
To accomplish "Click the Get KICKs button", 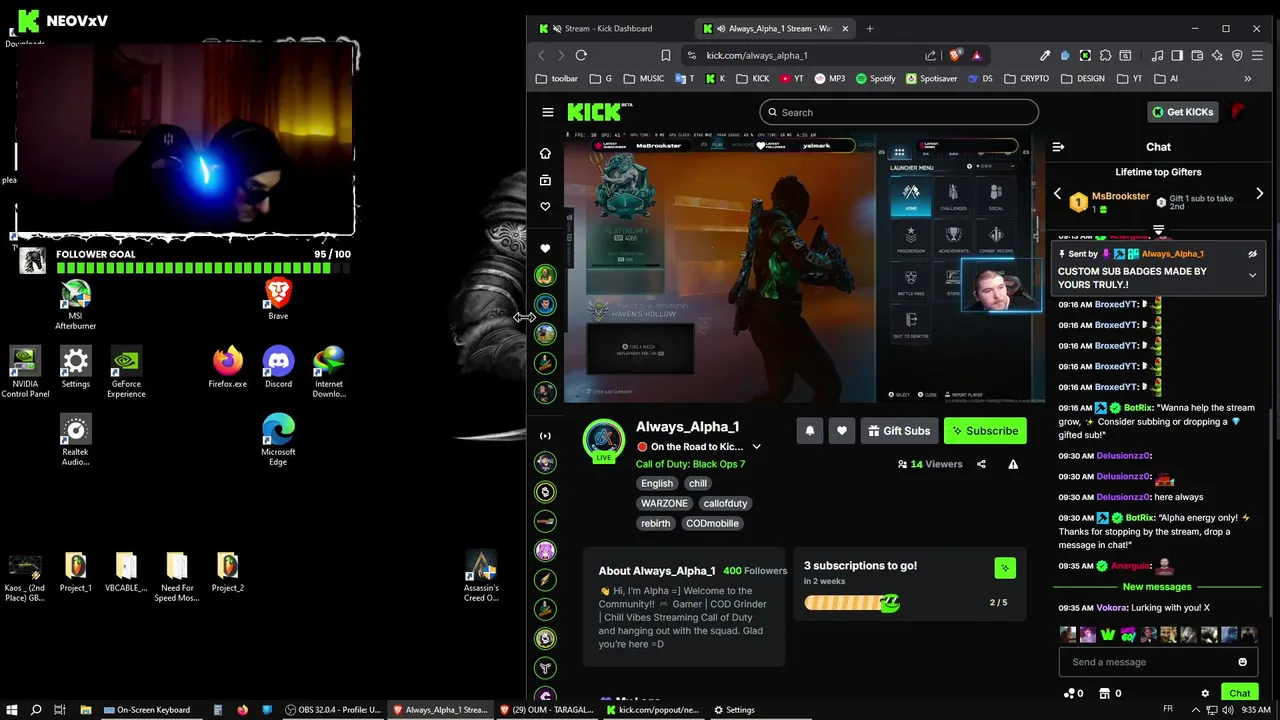I will coord(1182,112).
